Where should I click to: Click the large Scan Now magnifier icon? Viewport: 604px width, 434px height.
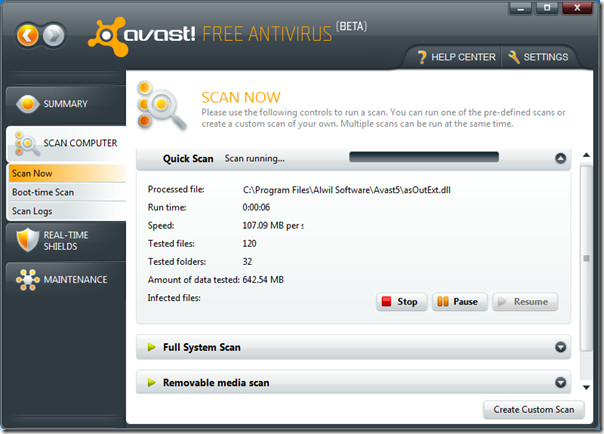[161, 106]
